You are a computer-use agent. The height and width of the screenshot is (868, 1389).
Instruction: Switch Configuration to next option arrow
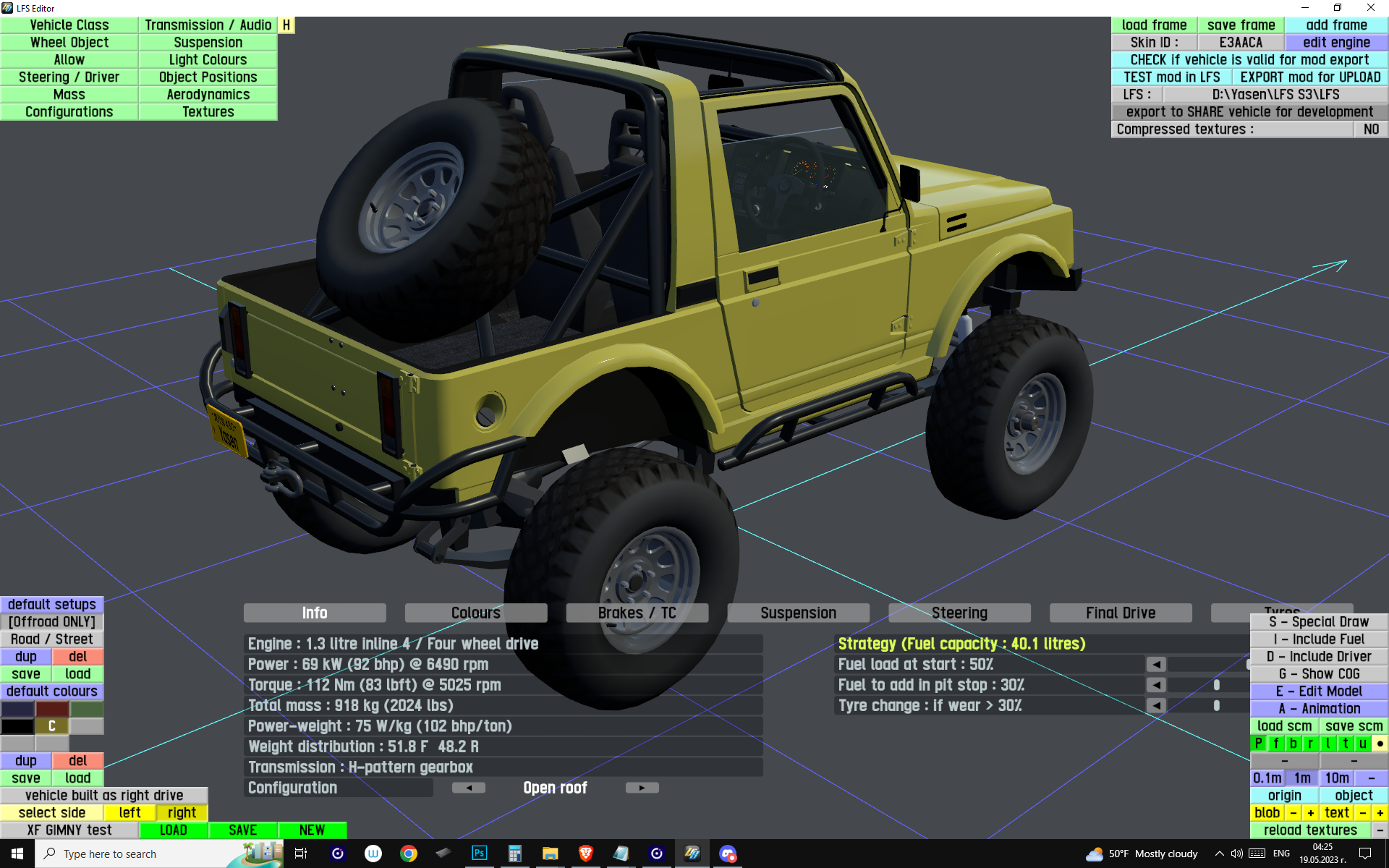click(x=642, y=788)
